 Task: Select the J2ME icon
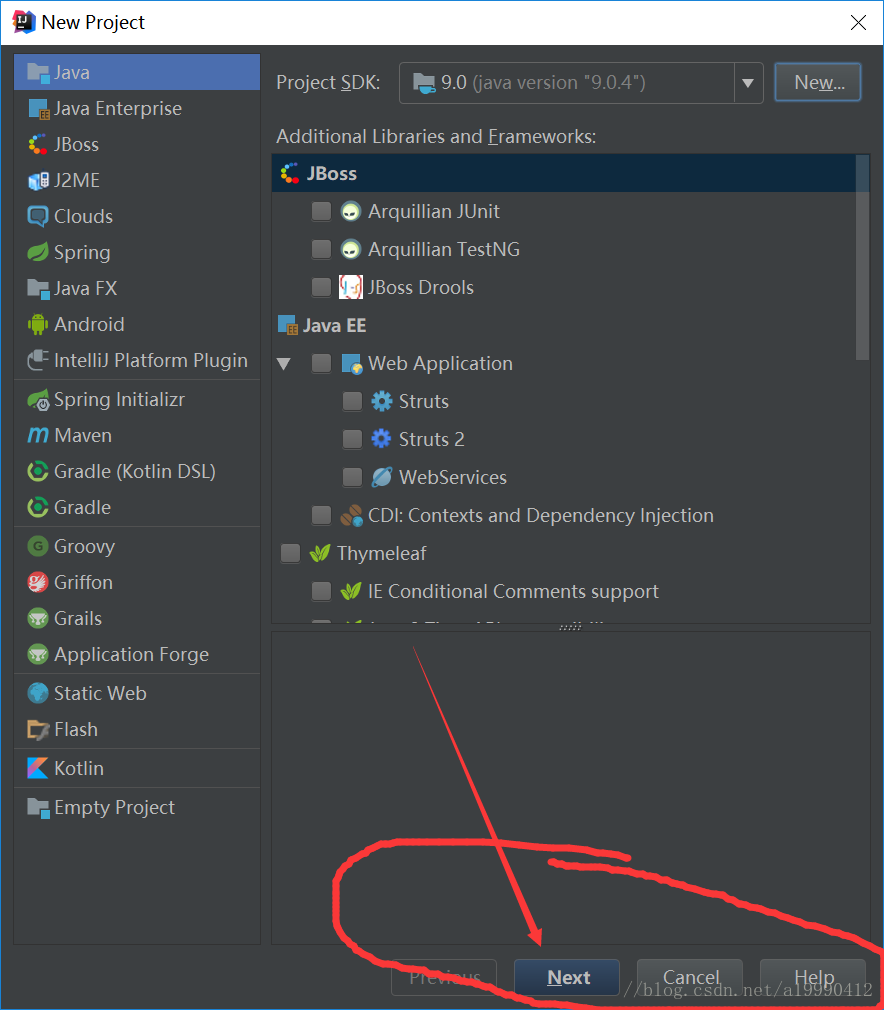tap(38, 180)
